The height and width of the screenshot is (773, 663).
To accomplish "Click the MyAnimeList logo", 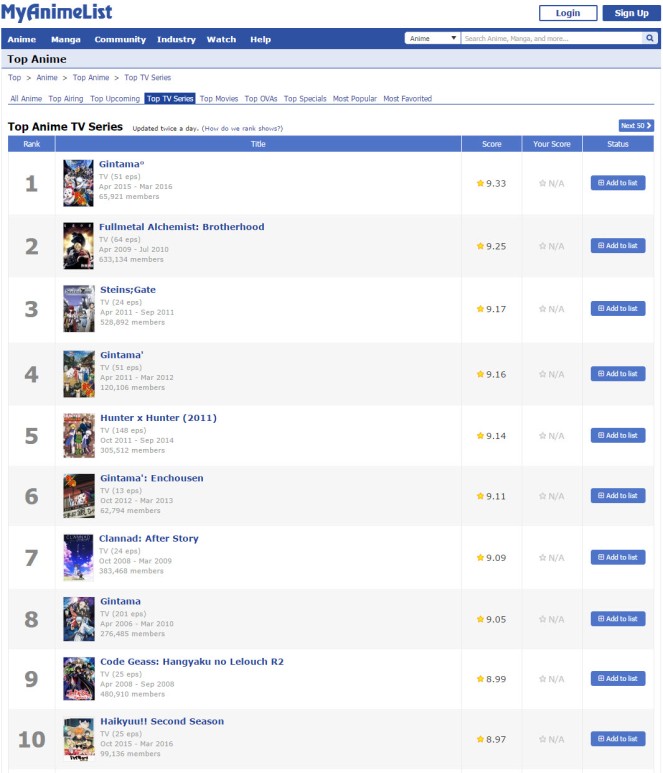I will click(57, 11).
